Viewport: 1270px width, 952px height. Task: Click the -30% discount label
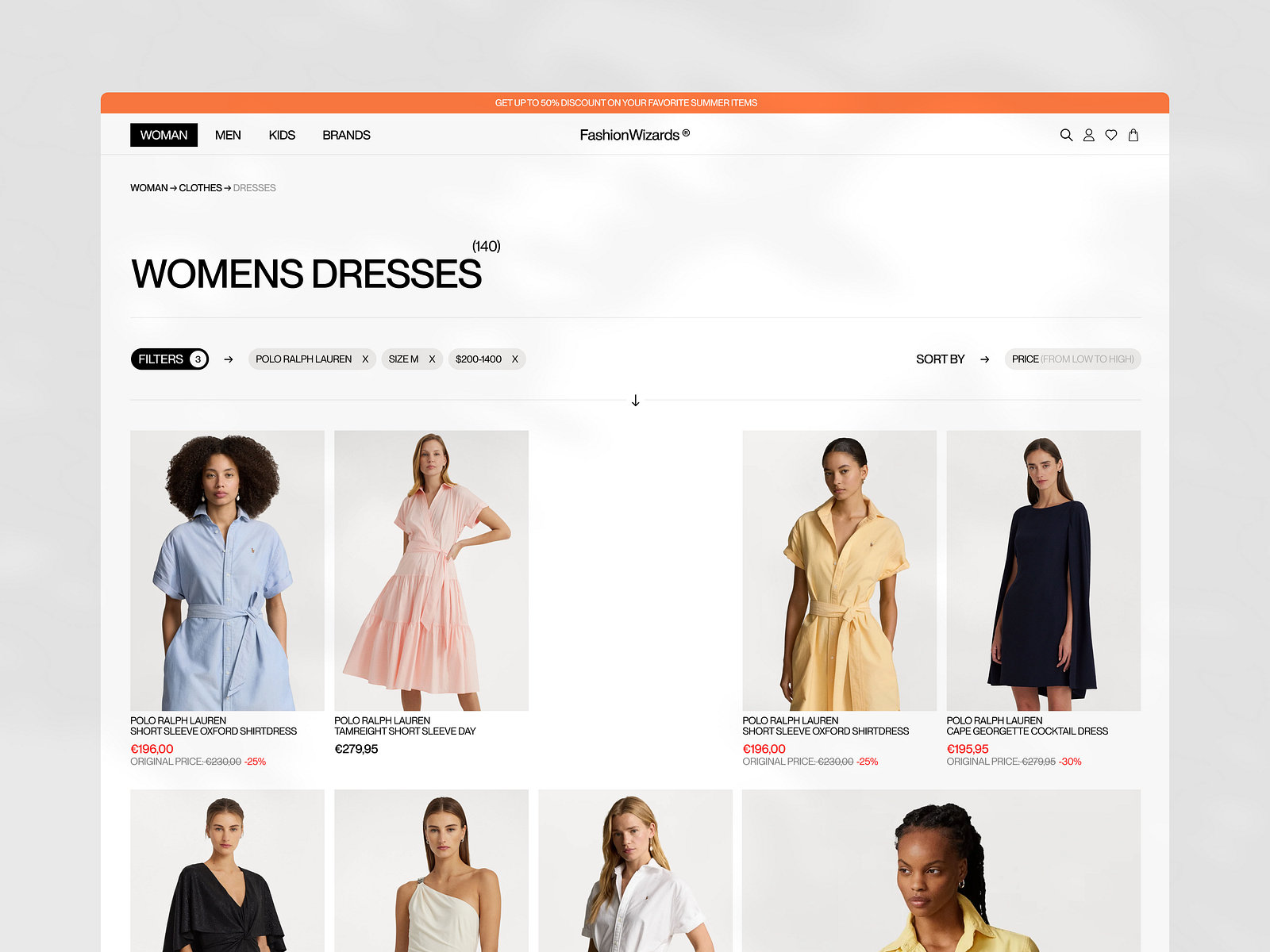(x=1070, y=762)
